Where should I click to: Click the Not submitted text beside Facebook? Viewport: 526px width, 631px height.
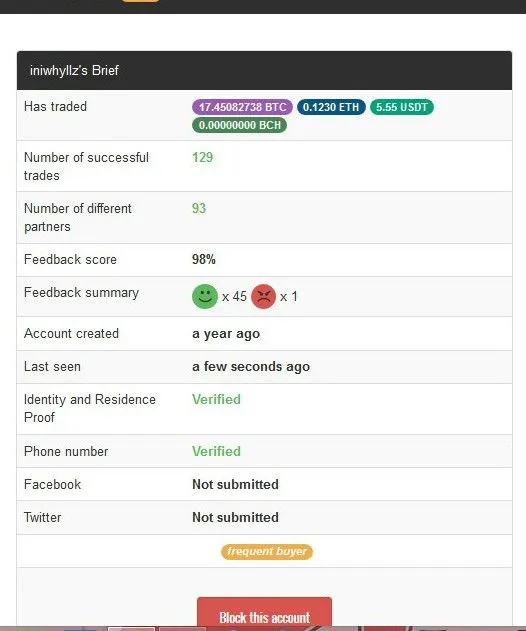[235, 484]
